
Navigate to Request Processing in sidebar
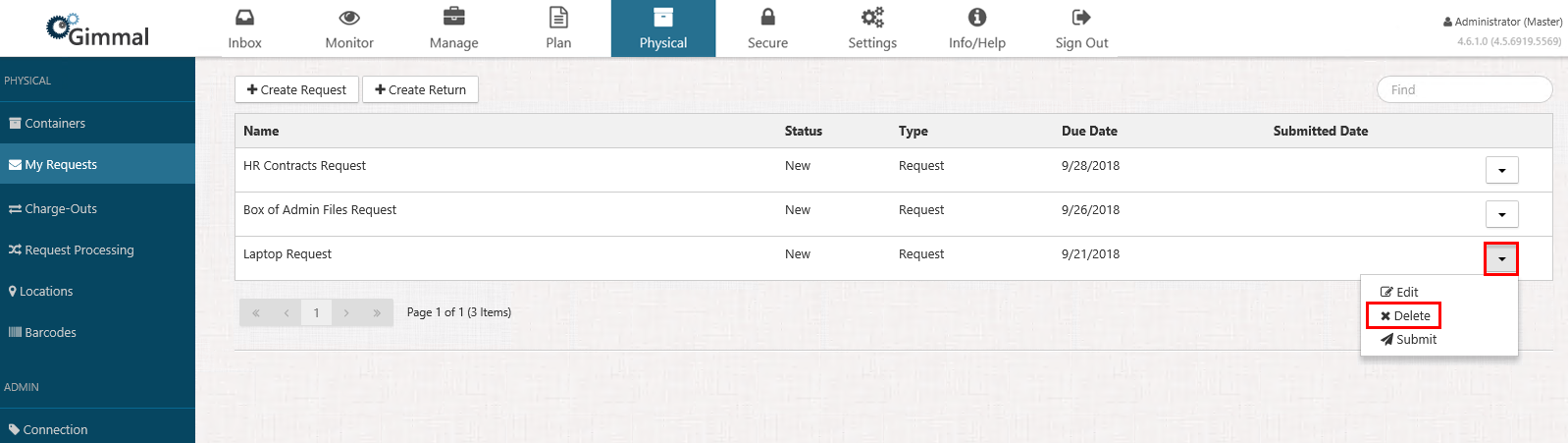[78, 249]
